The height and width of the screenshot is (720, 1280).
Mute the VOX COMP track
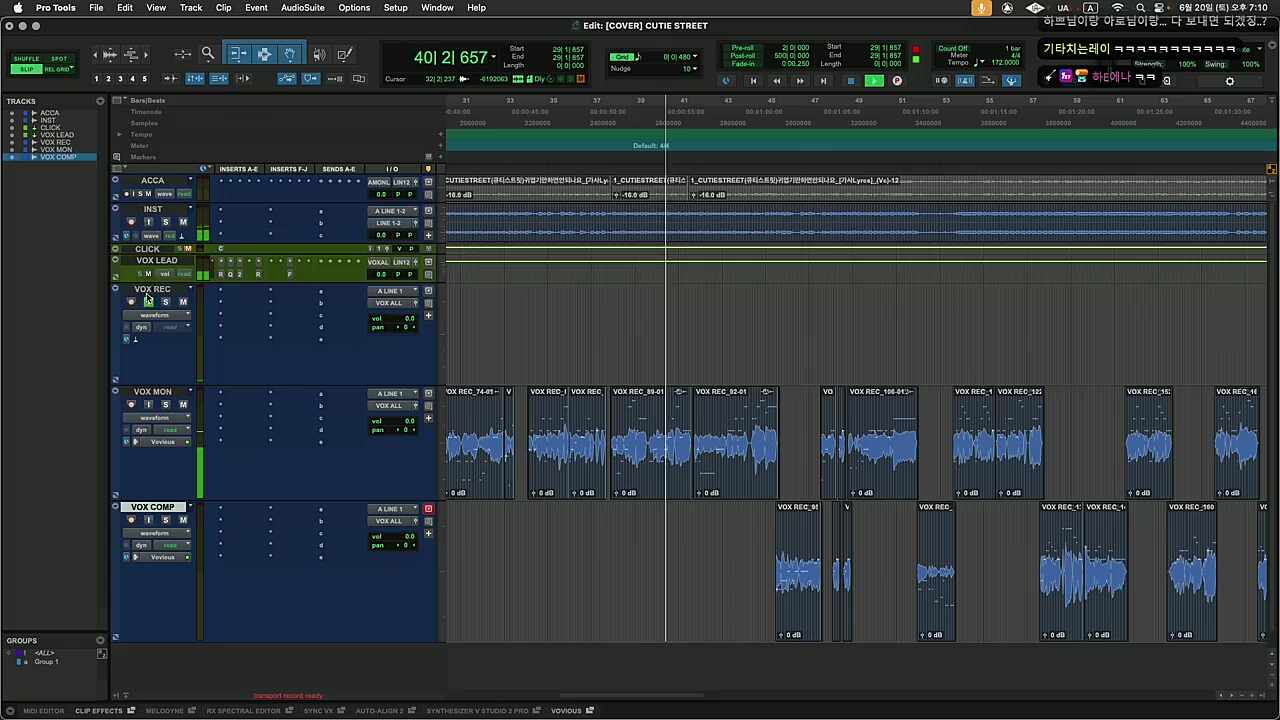pyautogui.click(x=183, y=520)
